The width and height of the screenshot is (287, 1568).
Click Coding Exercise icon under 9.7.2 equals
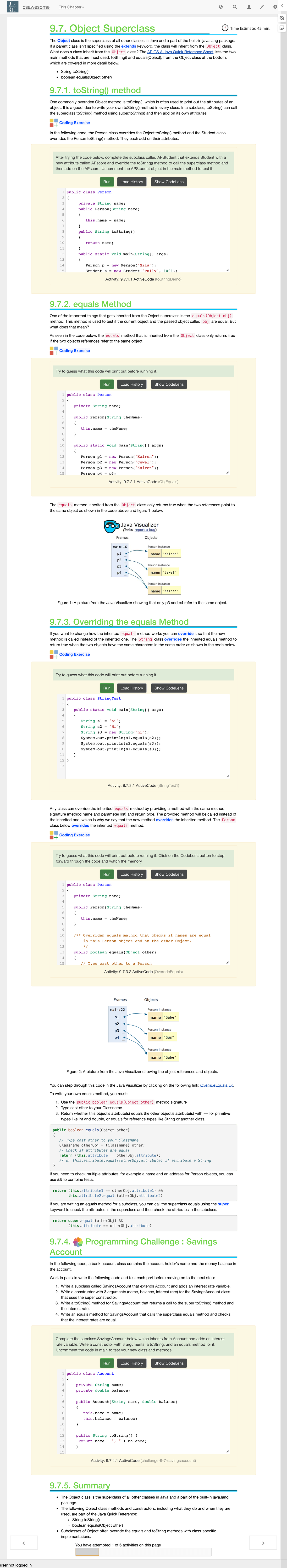point(54,351)
